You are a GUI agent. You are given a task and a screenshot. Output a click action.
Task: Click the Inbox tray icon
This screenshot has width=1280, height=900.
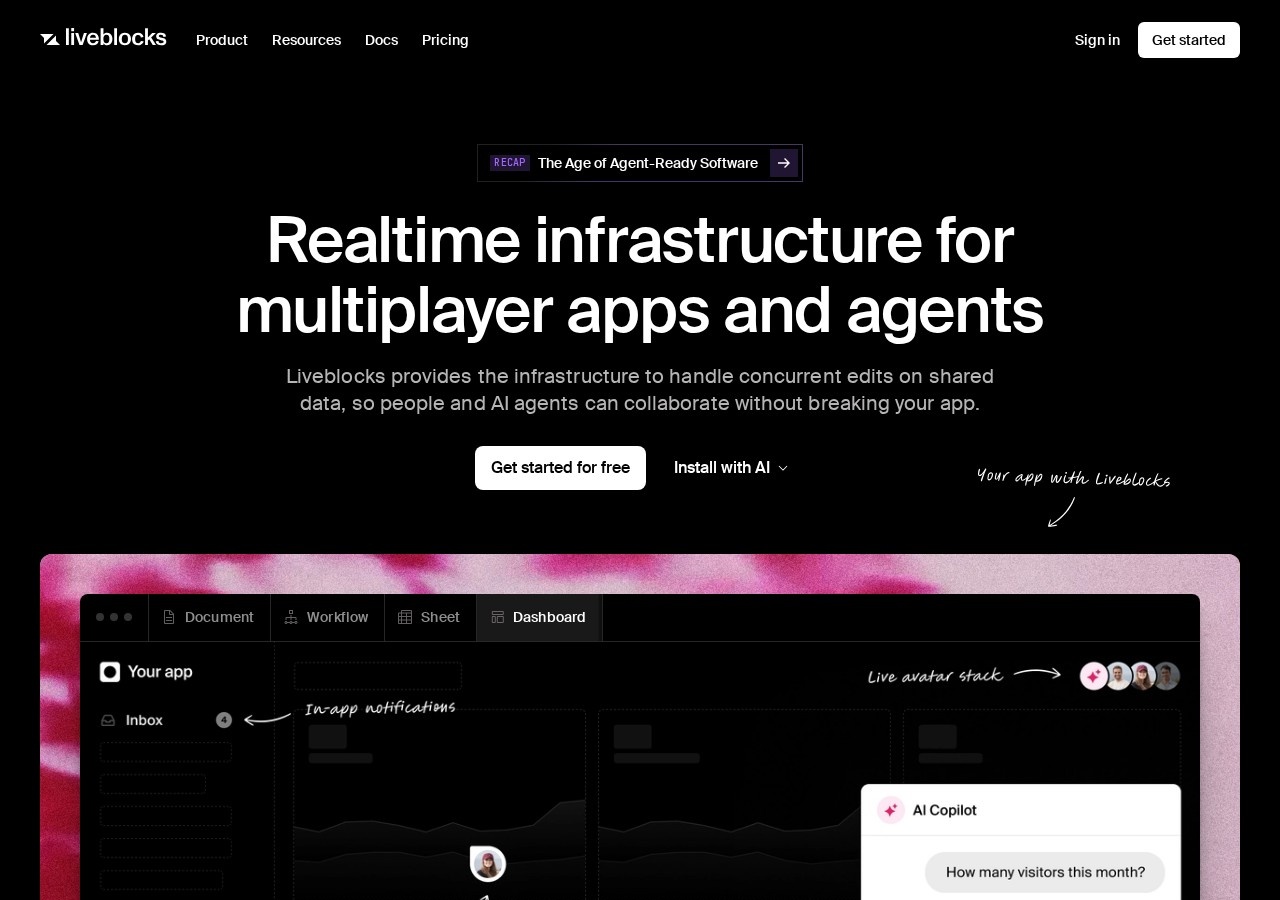[x=108, y=720]
